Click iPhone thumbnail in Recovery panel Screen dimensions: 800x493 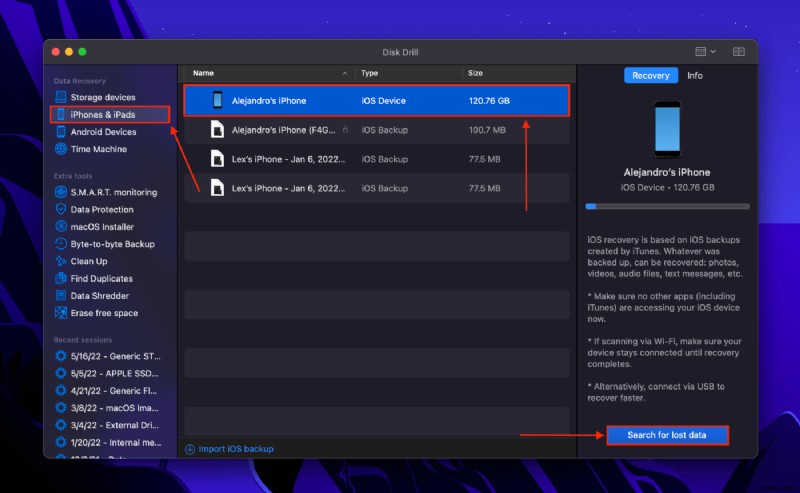[667, 130]
